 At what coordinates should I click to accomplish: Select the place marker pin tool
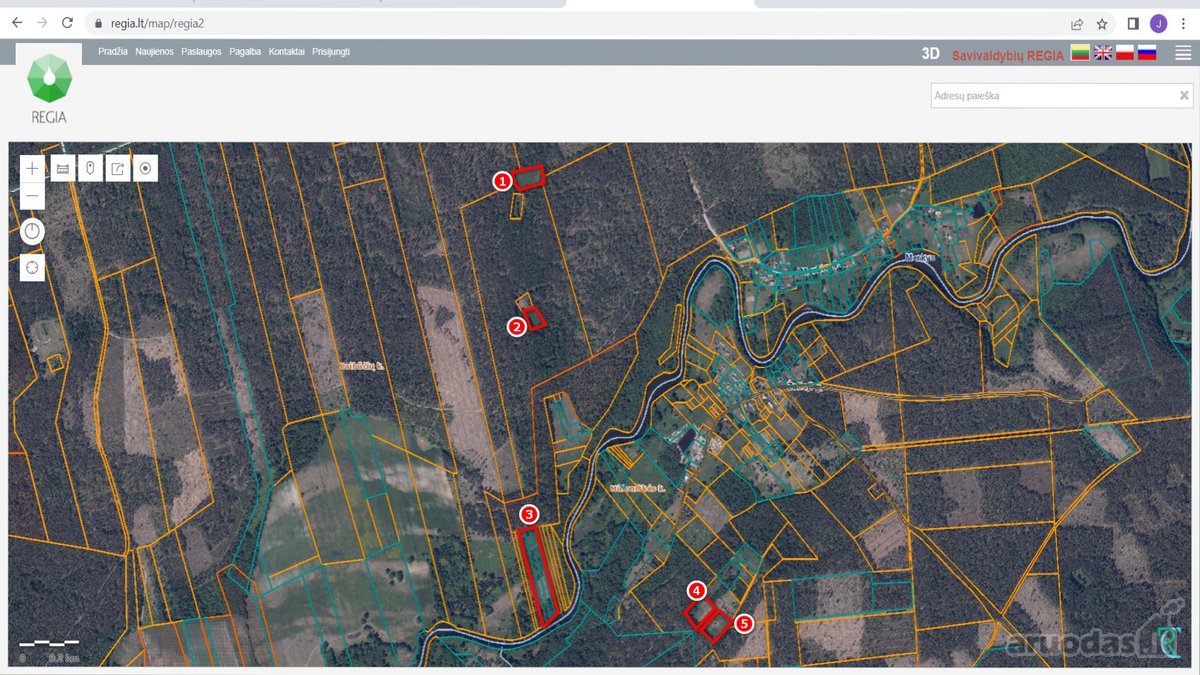click(x=91, y=169)
